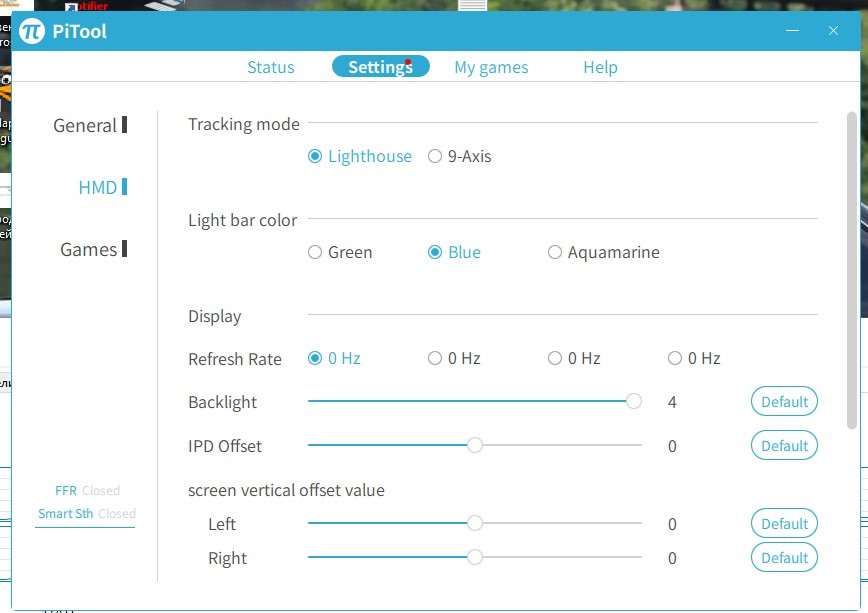Select Lighthouse tracking mode

click(315, 156)
